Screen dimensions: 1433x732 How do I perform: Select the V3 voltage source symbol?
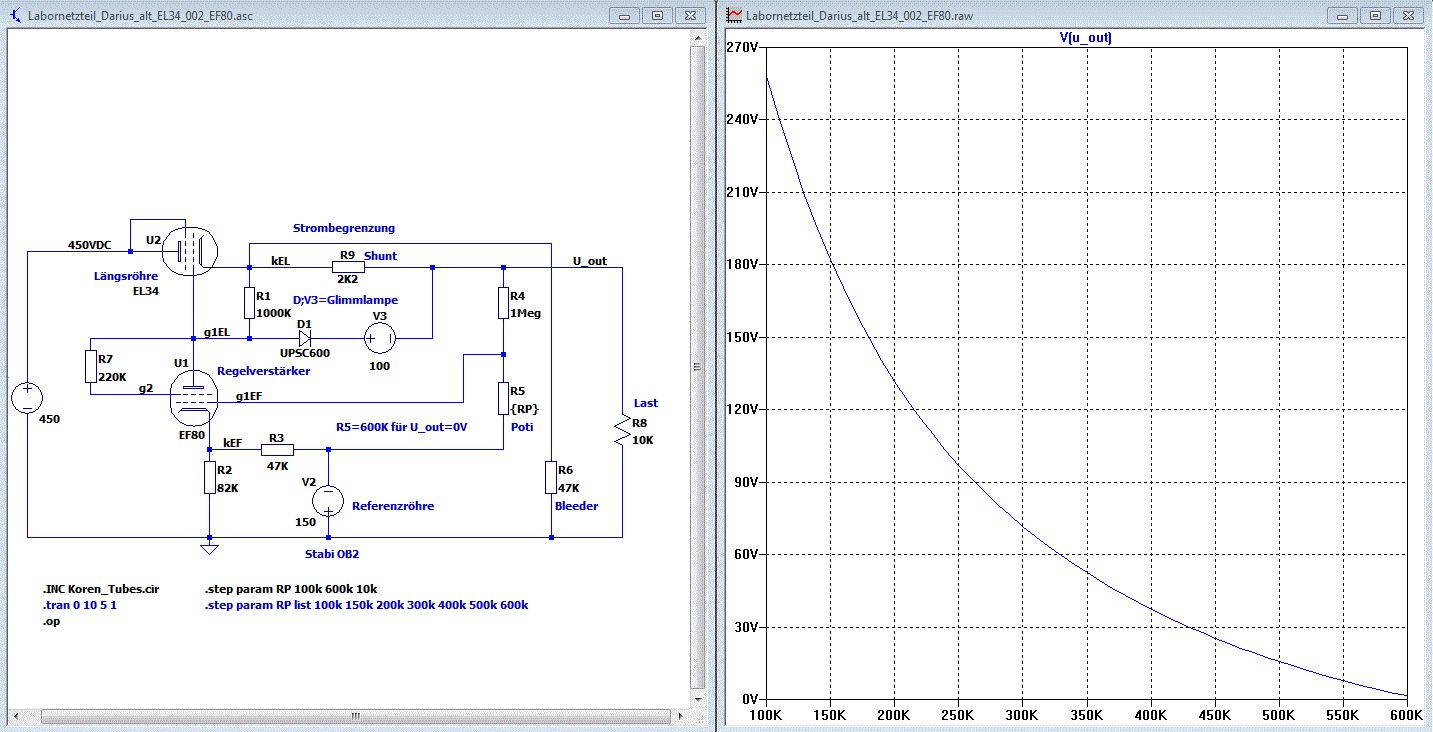(x=380, y=340)
